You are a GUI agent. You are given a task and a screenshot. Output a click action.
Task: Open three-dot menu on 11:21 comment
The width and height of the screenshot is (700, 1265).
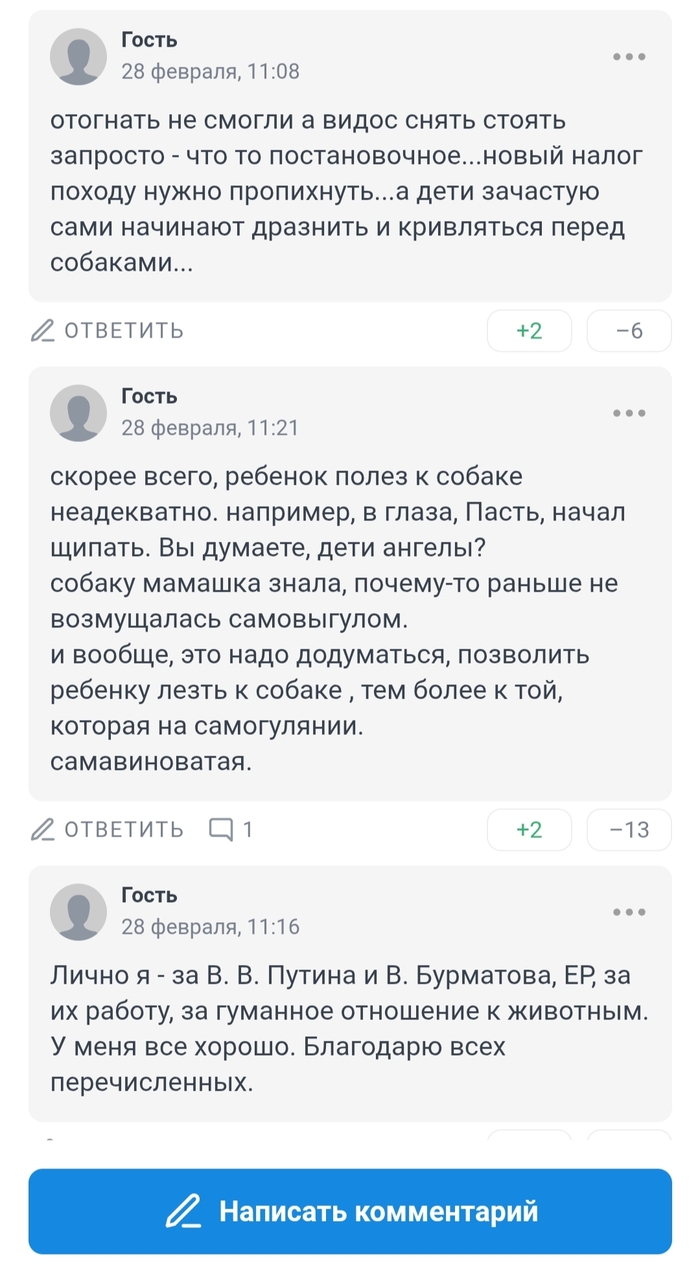tap(629, 413)
